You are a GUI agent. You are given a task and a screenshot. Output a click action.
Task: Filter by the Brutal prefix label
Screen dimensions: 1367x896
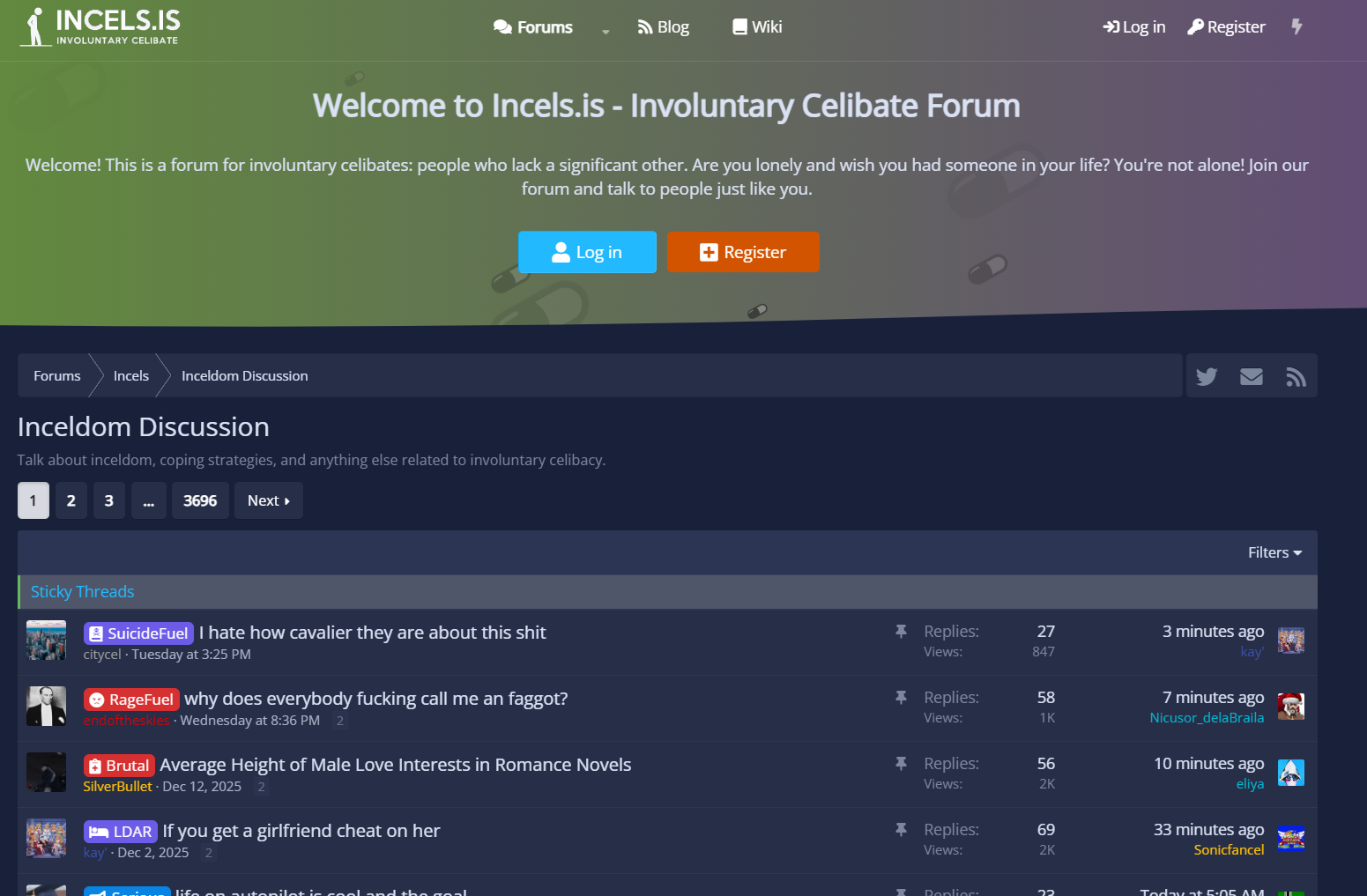[x=119, y=766]
